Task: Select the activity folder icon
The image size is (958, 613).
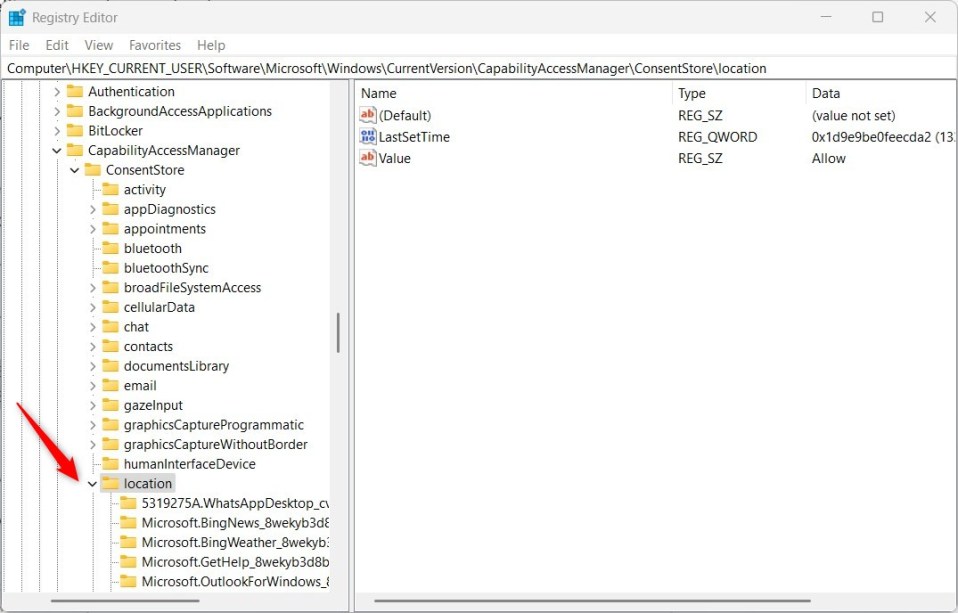Action: point(111,189)
